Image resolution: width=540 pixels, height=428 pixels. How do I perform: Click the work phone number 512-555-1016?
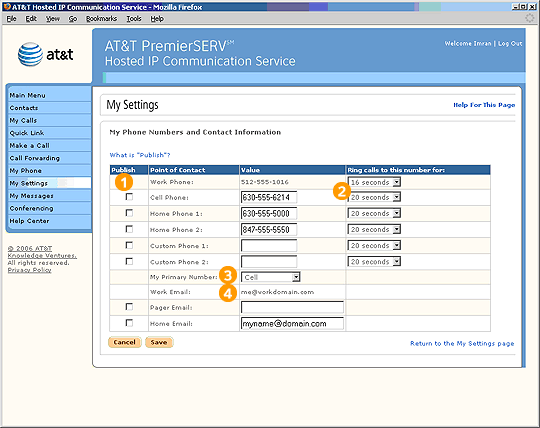coord(265,182)
